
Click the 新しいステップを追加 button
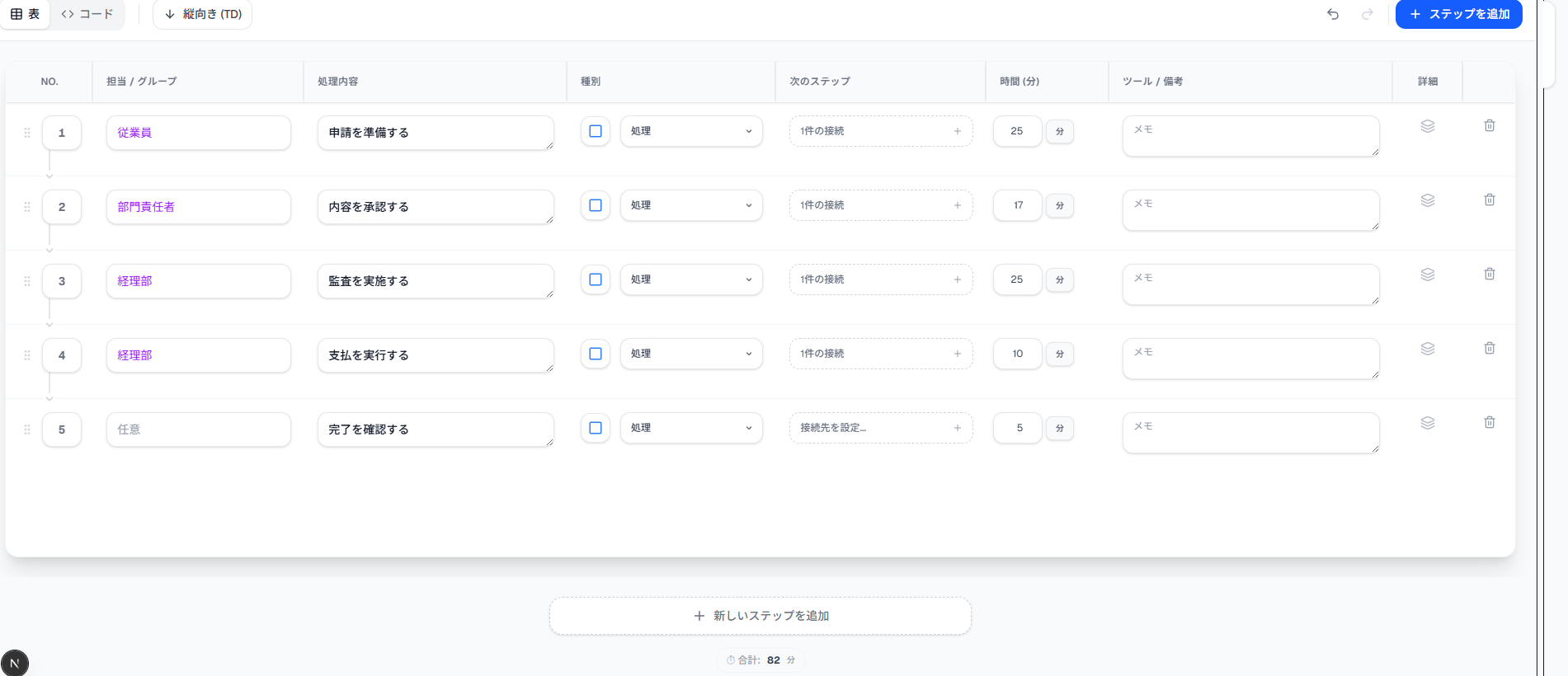pyautogui.click(x=760, y=616)
